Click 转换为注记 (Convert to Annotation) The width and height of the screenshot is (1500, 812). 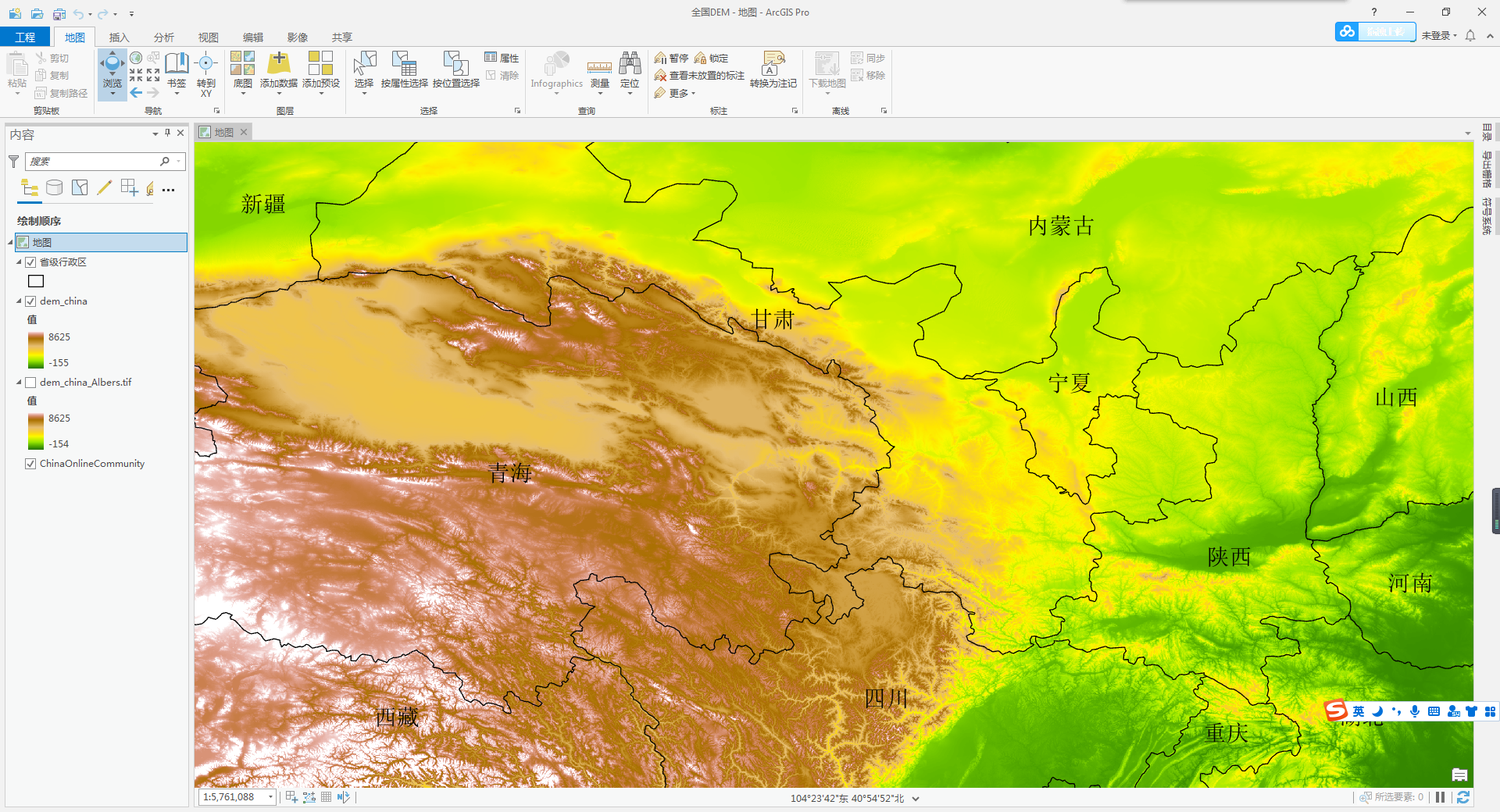(x=773, y=70)
